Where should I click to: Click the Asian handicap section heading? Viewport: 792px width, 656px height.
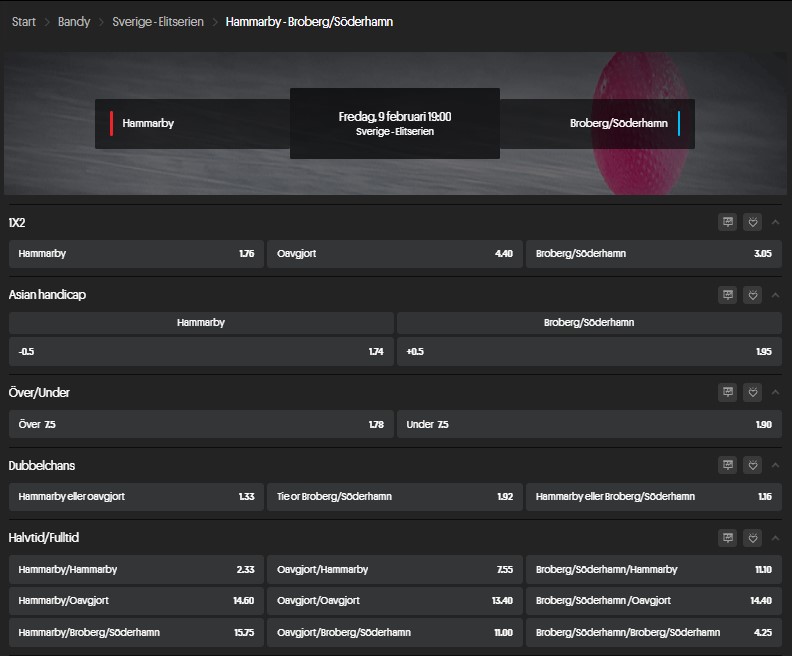[x=47, y=294]
